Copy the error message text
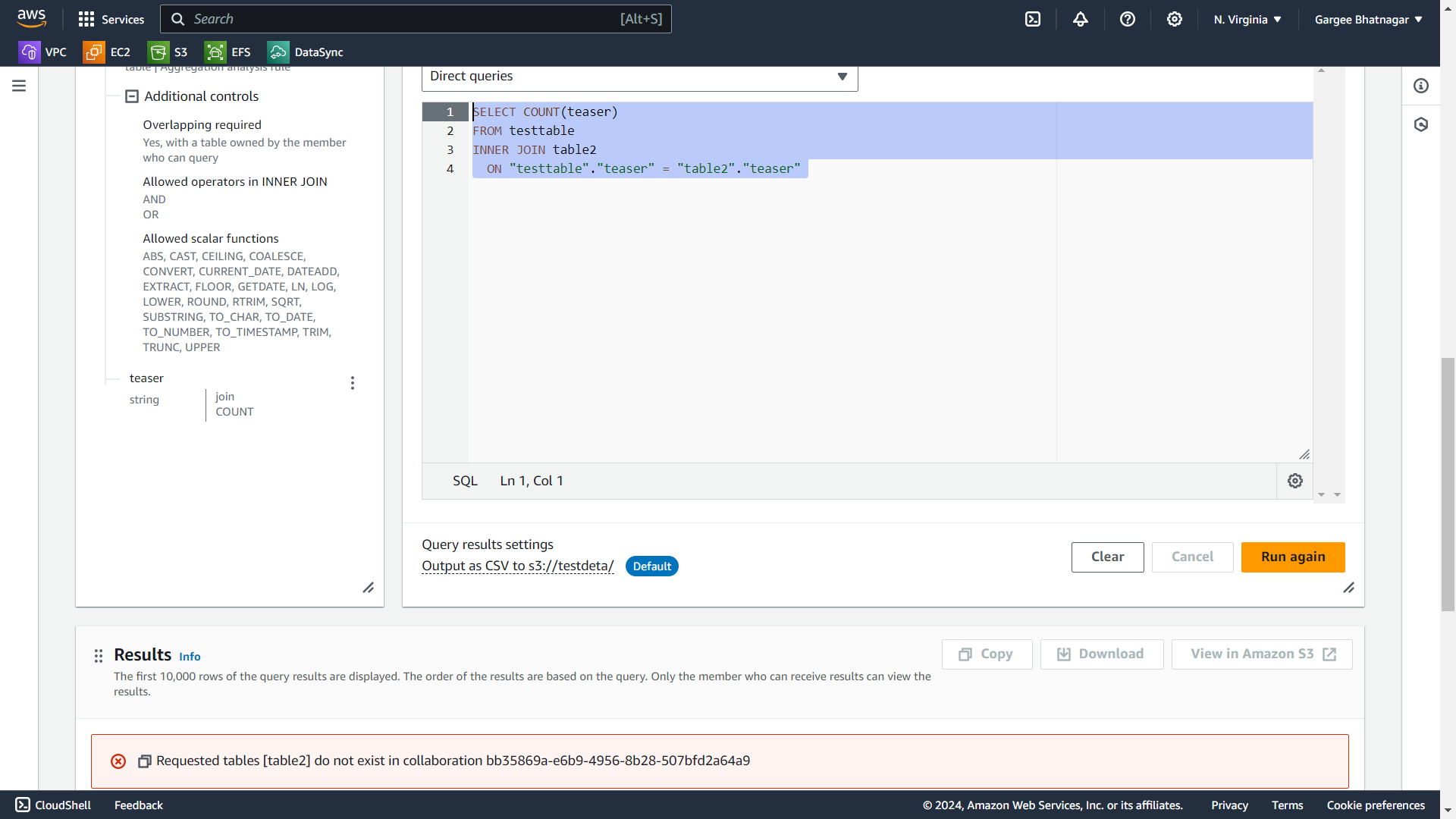 tap(144, 761)
